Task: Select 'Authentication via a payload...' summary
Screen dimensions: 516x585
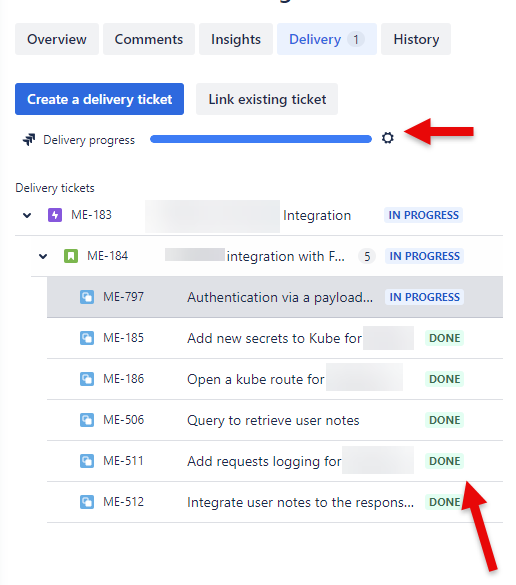Action: 280,297
